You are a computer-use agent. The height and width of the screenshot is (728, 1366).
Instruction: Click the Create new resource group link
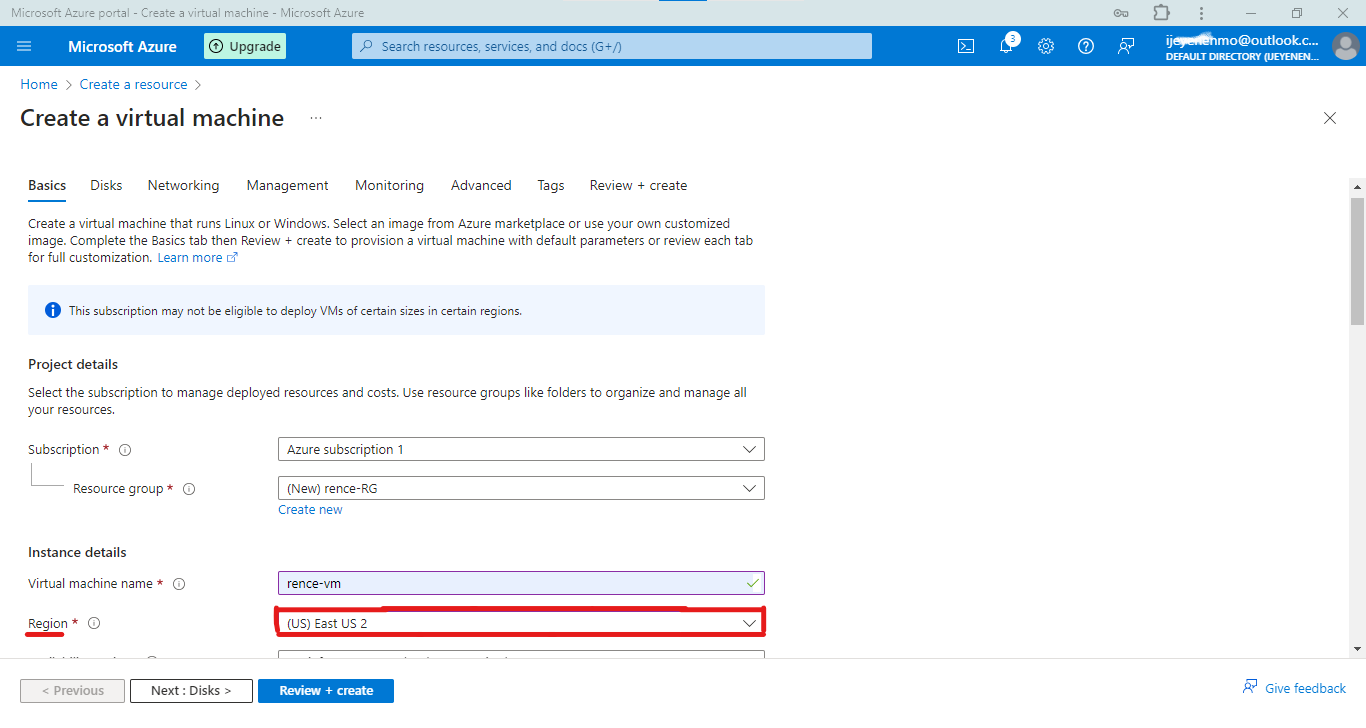[x=310, y=510]
